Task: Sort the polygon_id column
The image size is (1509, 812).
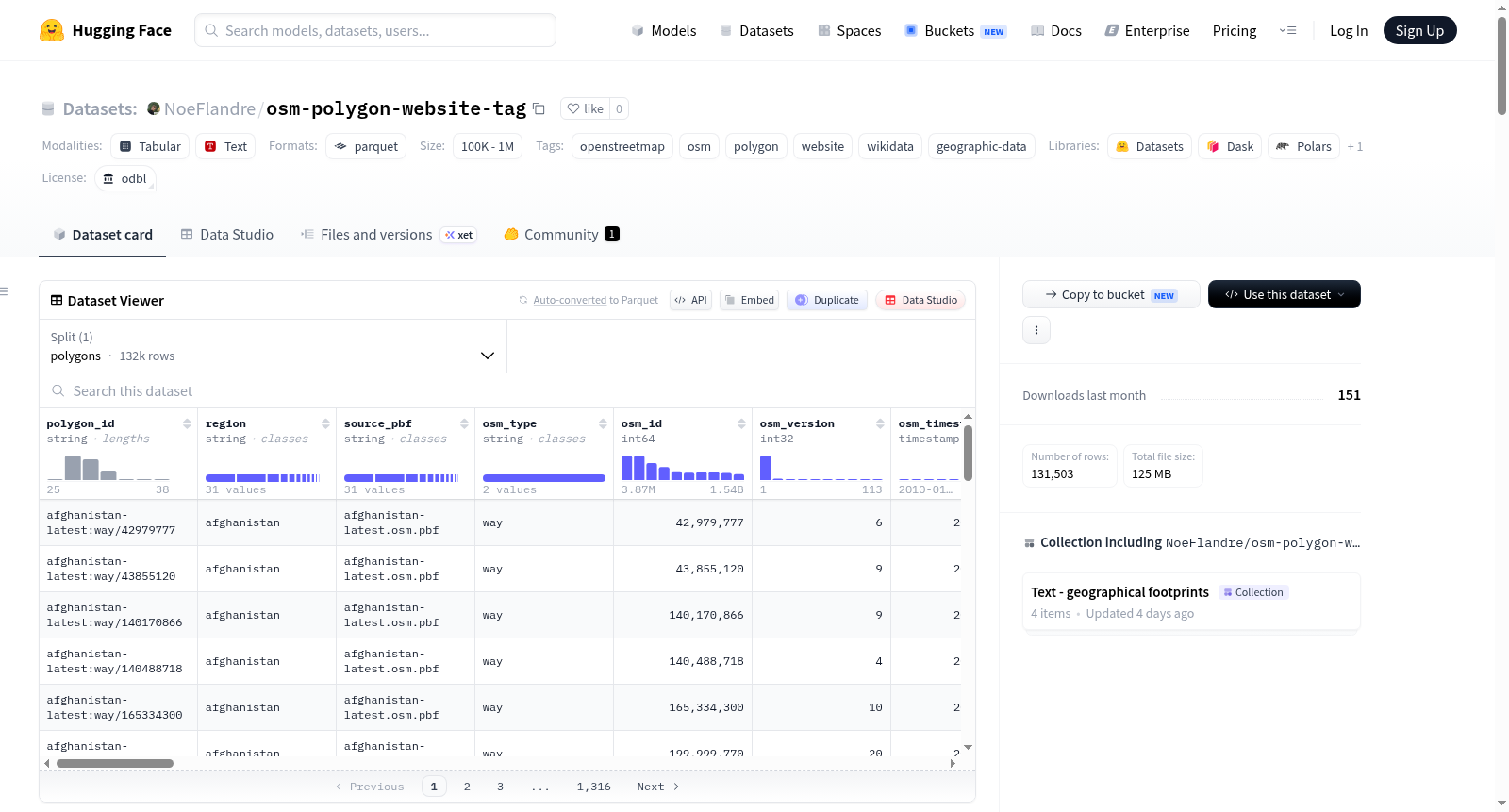Action: click(187, 423)
